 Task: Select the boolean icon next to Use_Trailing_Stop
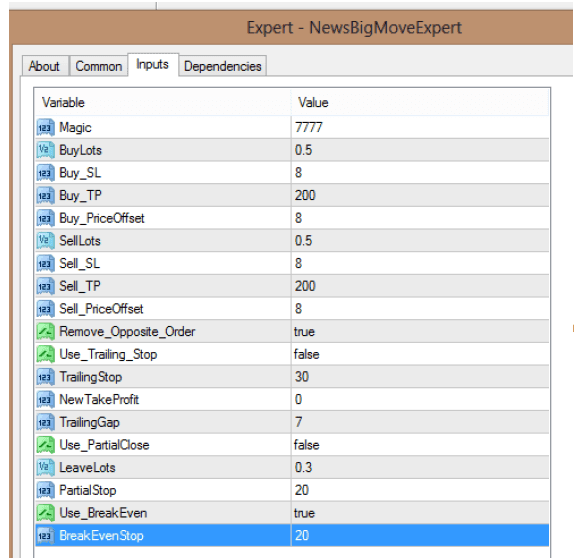(45, 354)
